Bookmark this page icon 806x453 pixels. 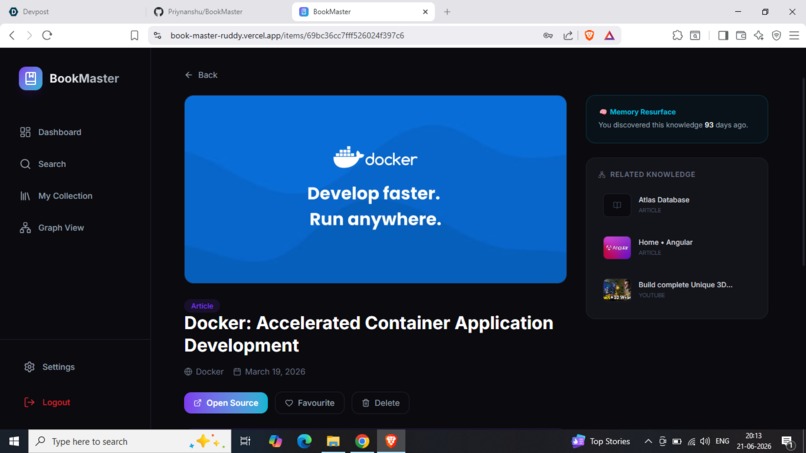[x=134, y=35]
